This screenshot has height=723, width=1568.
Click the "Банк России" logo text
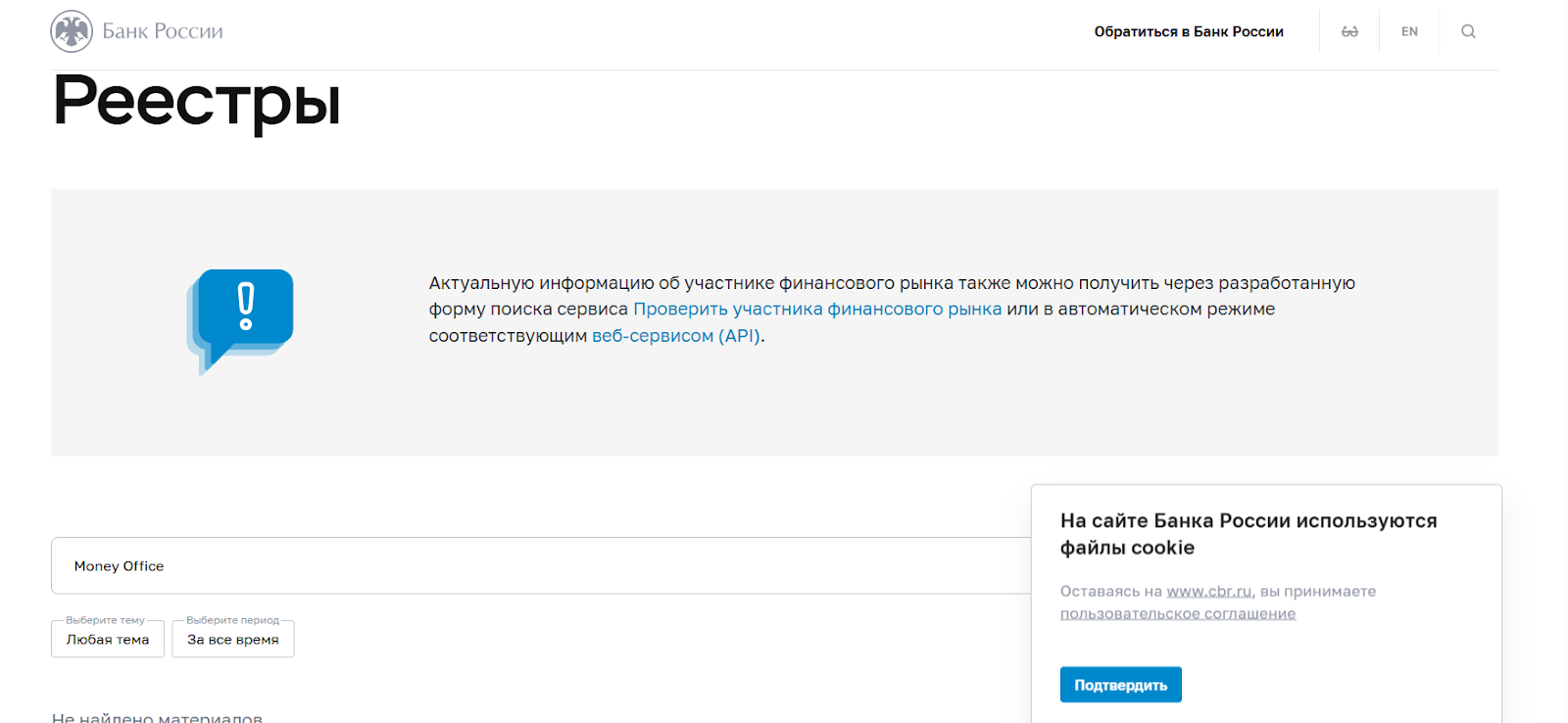click(x=163, y=31)
